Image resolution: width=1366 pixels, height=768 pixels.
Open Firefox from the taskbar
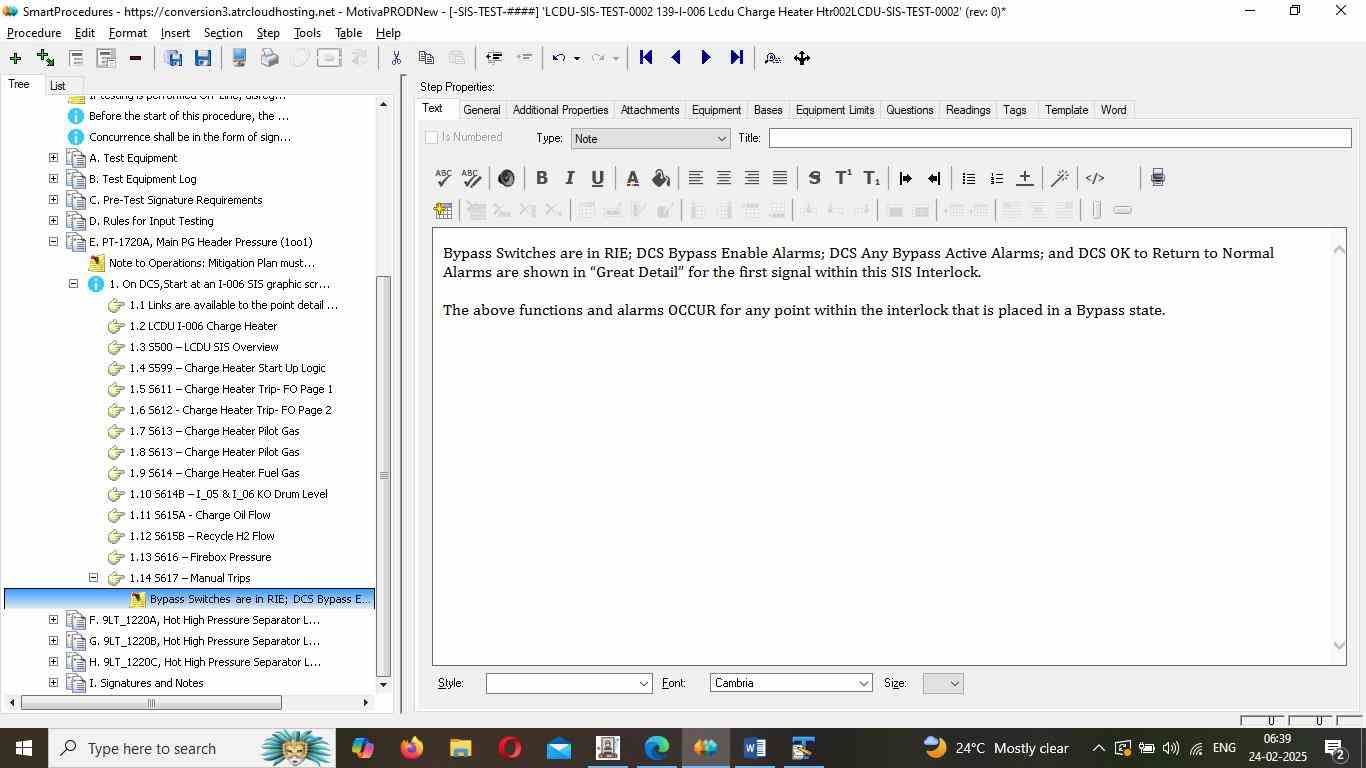point(411,748)
